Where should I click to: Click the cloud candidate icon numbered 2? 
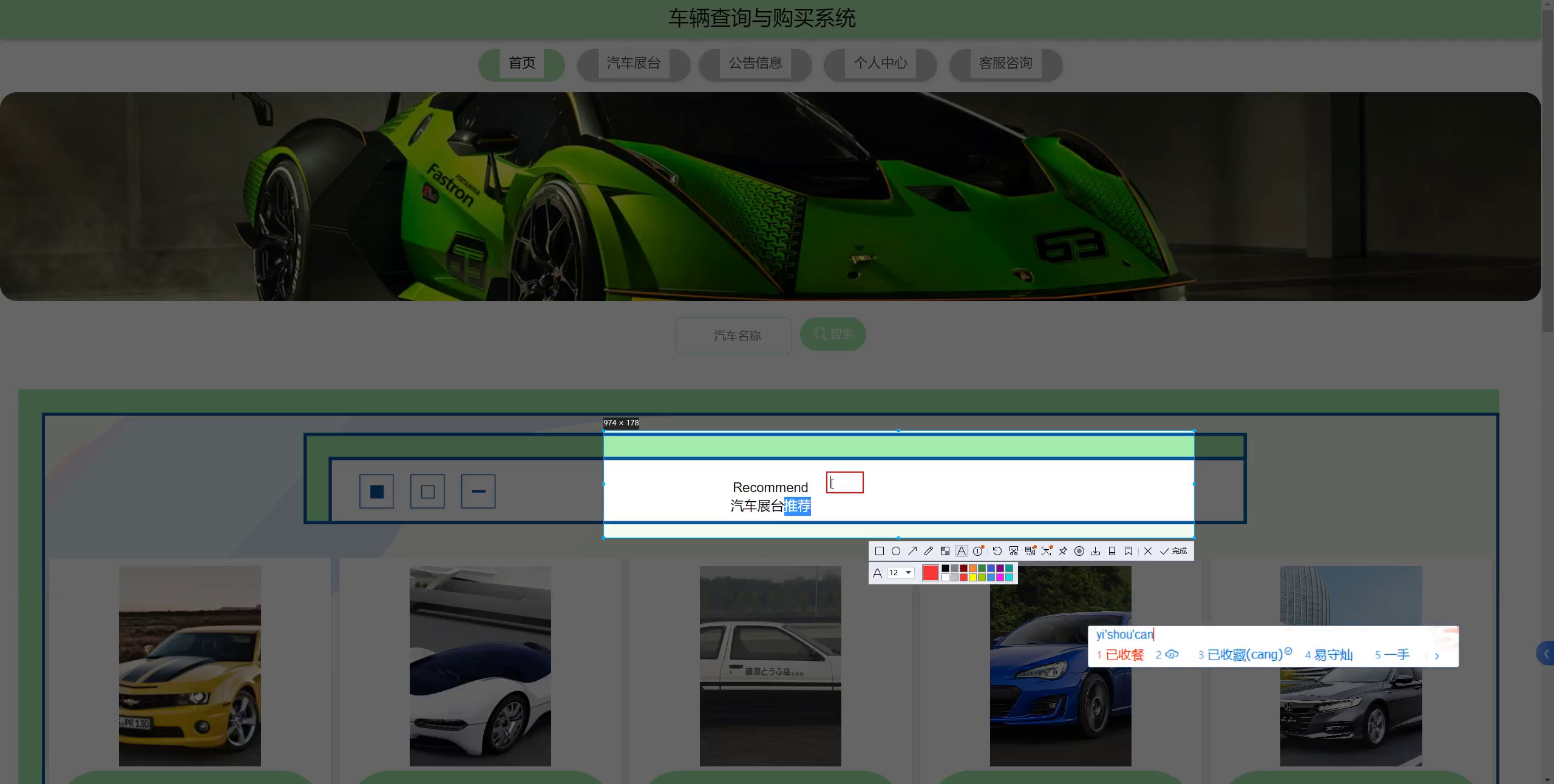(x=1167, y=655)
